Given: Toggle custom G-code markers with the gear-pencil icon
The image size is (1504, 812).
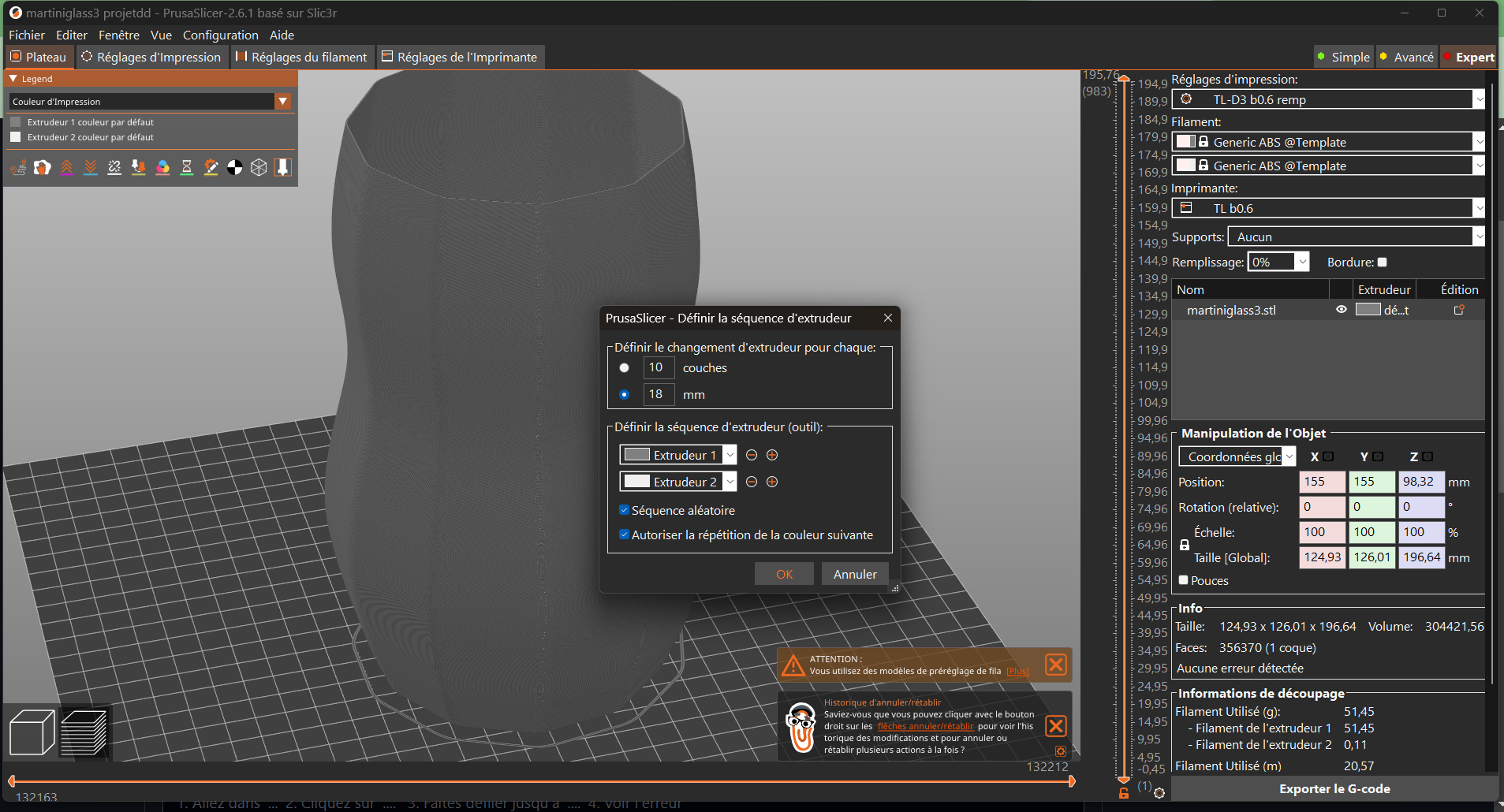Looking at the screenshot, I should pos(211,167).
